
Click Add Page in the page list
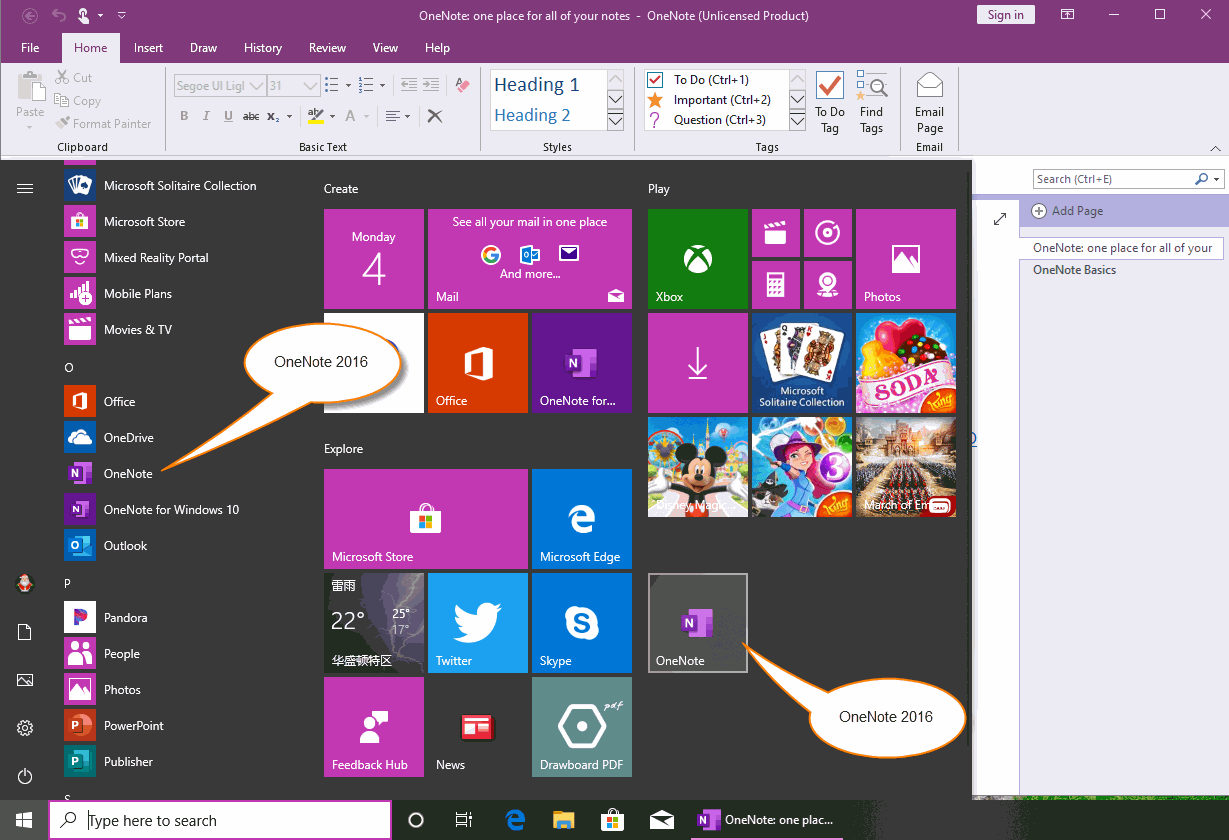[1067, 211]
